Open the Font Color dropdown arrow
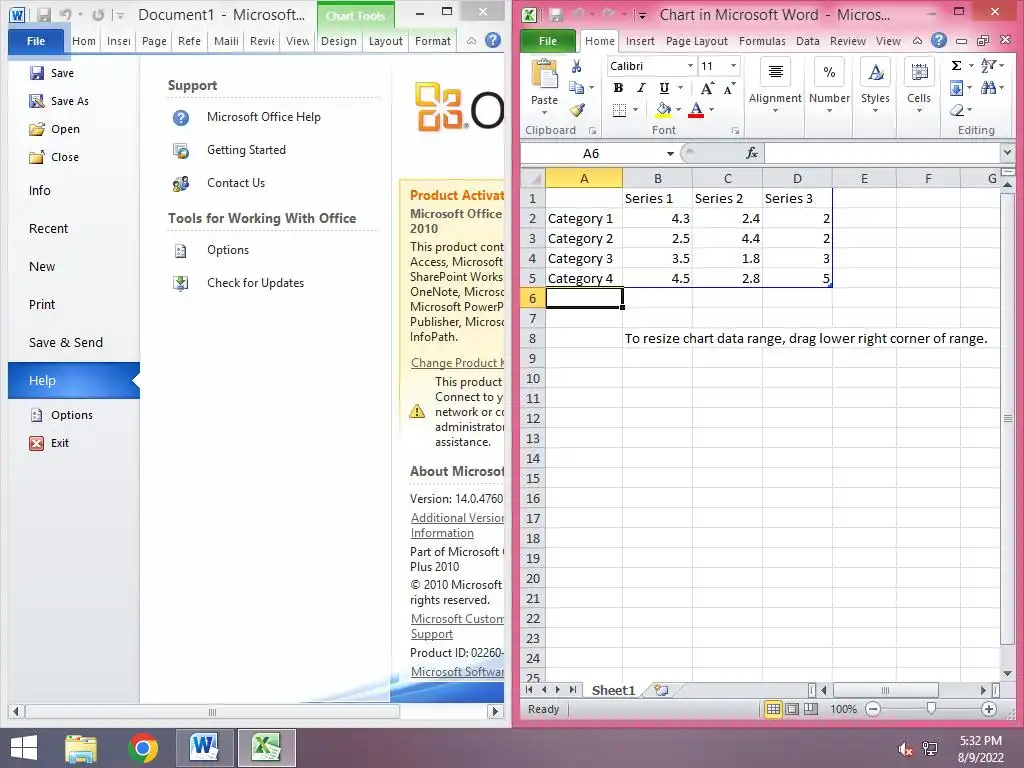Viewport: 1024px width, 768px height. click(711, 110)
